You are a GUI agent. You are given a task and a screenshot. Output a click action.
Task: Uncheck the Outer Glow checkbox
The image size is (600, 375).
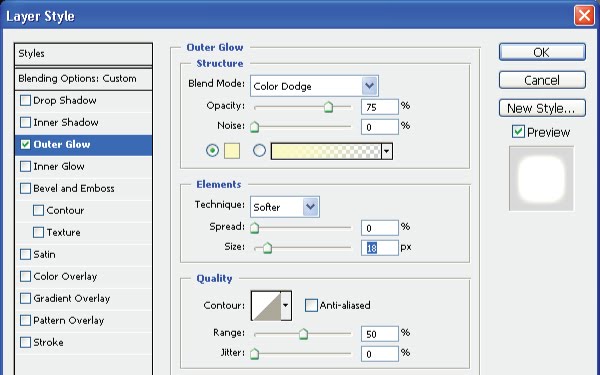coord(25,144)
